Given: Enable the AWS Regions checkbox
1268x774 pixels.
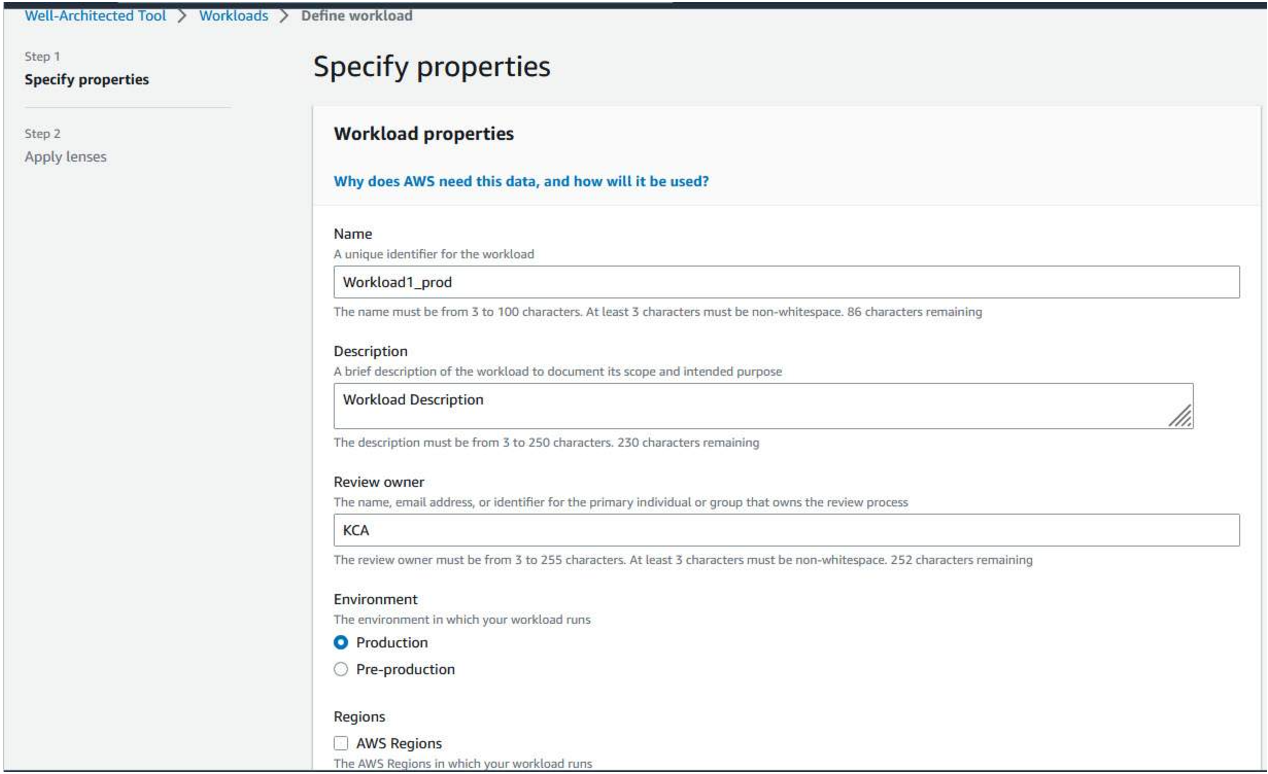Looking at the screenshot, I should pos(342,743).
